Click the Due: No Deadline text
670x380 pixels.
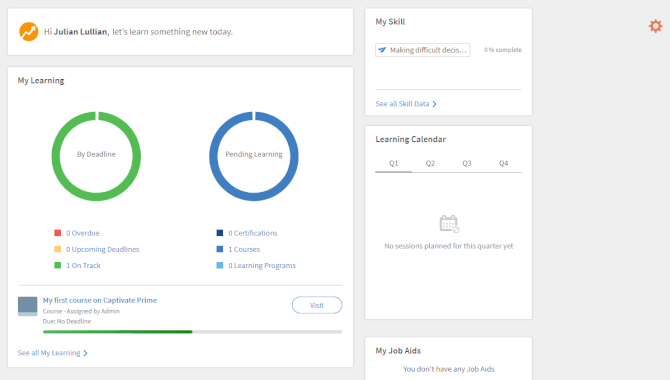pos(67,321)
